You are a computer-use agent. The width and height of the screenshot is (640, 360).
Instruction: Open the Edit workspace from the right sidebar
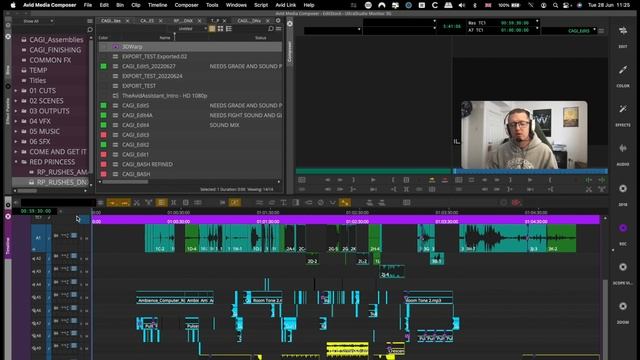coord(623,32)
